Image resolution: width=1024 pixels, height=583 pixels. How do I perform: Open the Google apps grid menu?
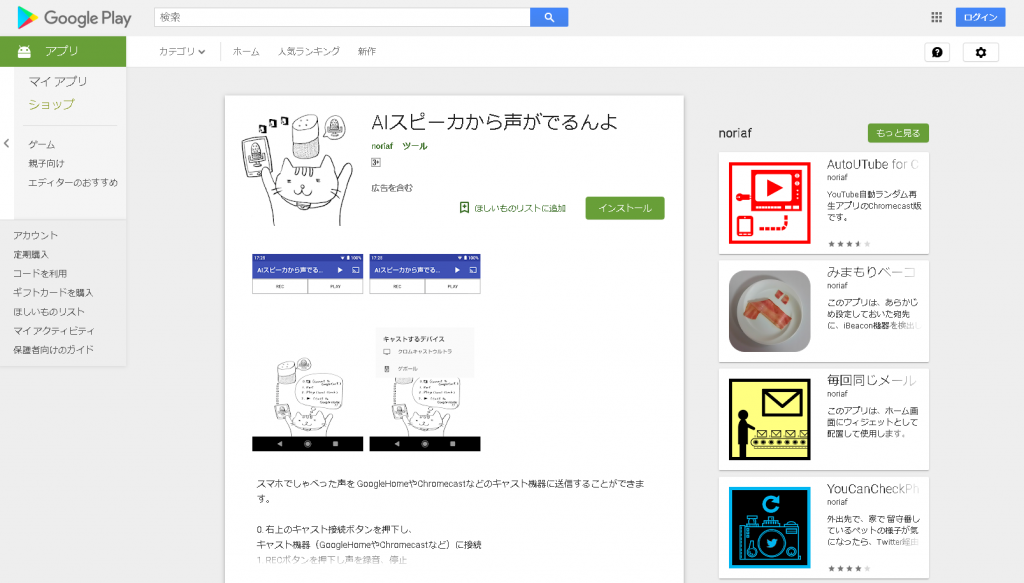pos(936,18)
